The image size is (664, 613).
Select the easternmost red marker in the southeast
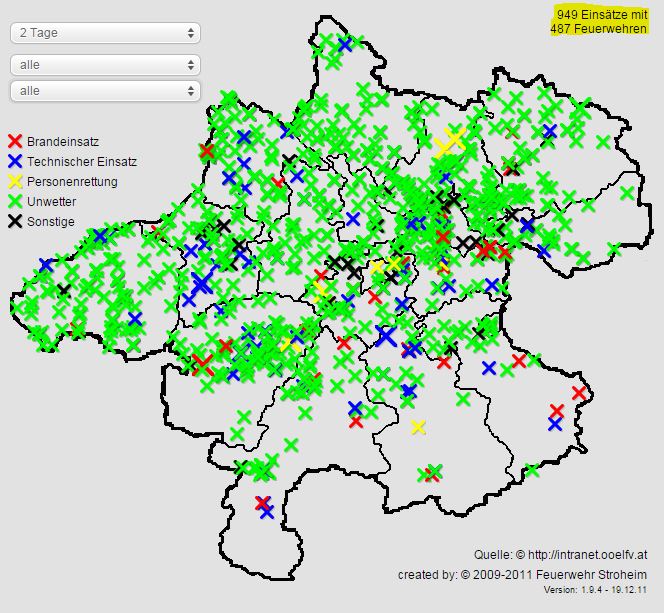click(x=579, y=393)
